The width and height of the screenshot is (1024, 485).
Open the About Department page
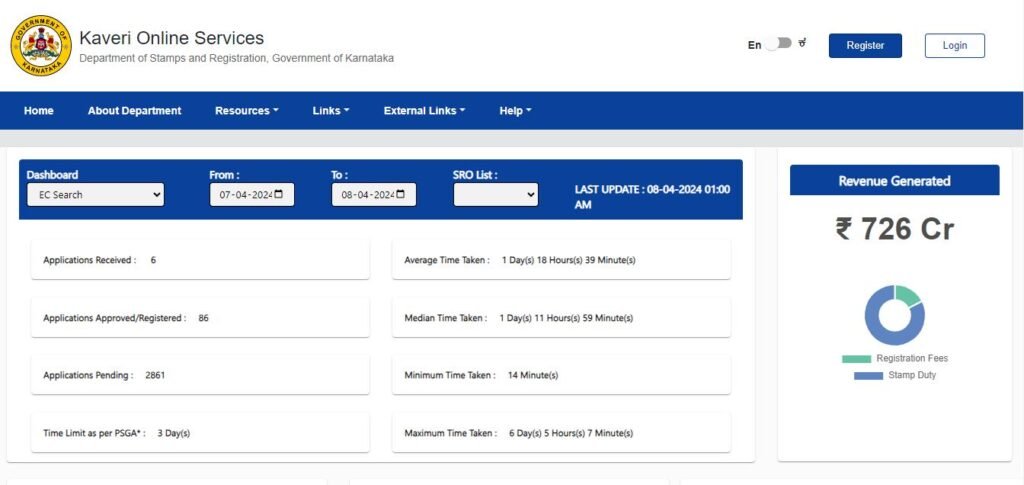tap(135, 111)
